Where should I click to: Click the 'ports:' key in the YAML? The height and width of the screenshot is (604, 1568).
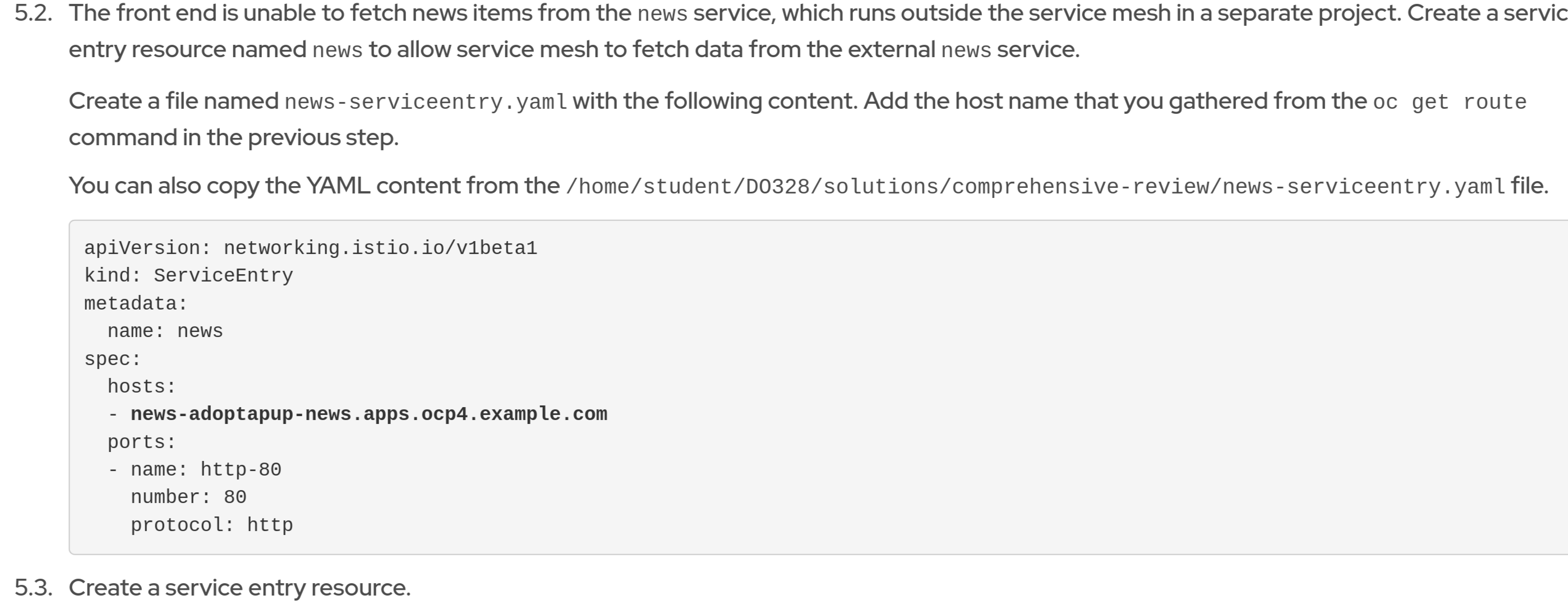pyautogui.click(x=141, y=442)
